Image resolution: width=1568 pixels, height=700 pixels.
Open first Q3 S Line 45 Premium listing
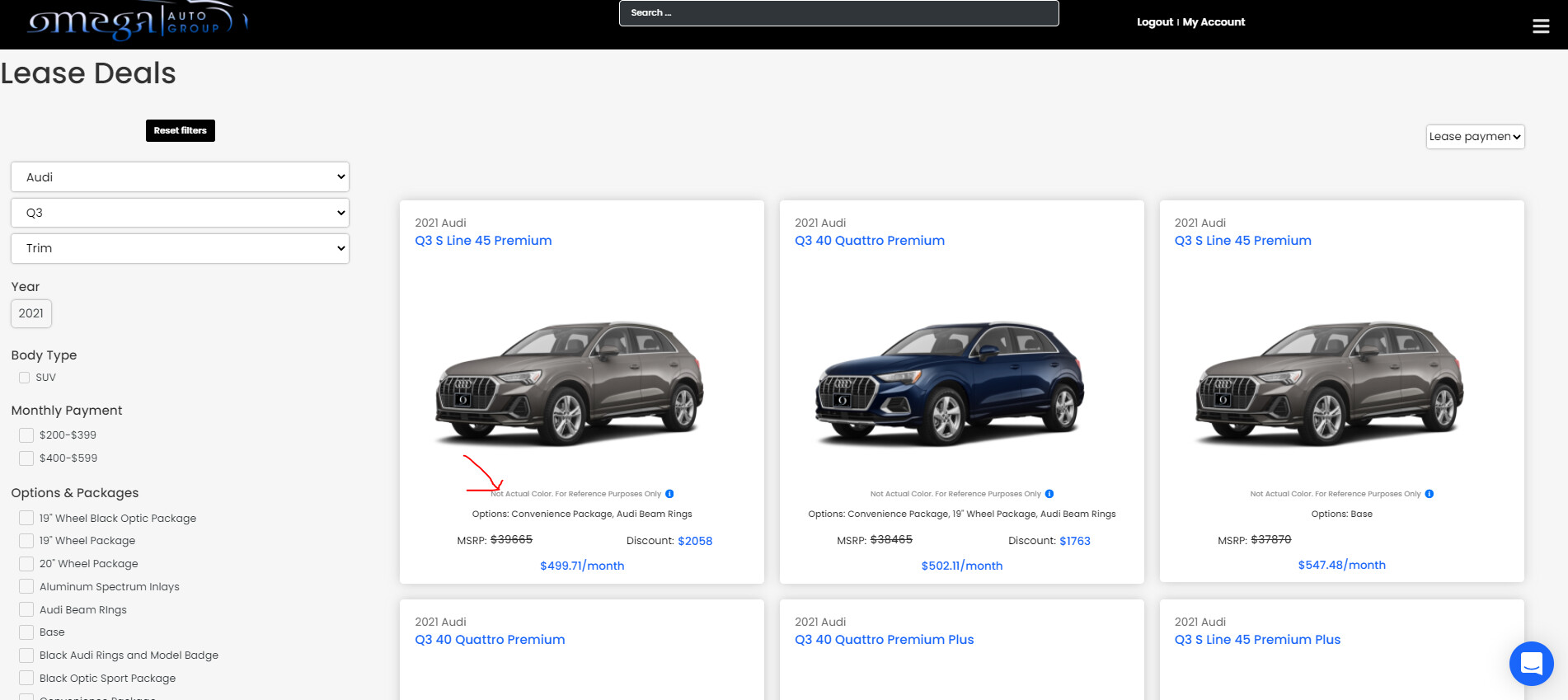483,241
